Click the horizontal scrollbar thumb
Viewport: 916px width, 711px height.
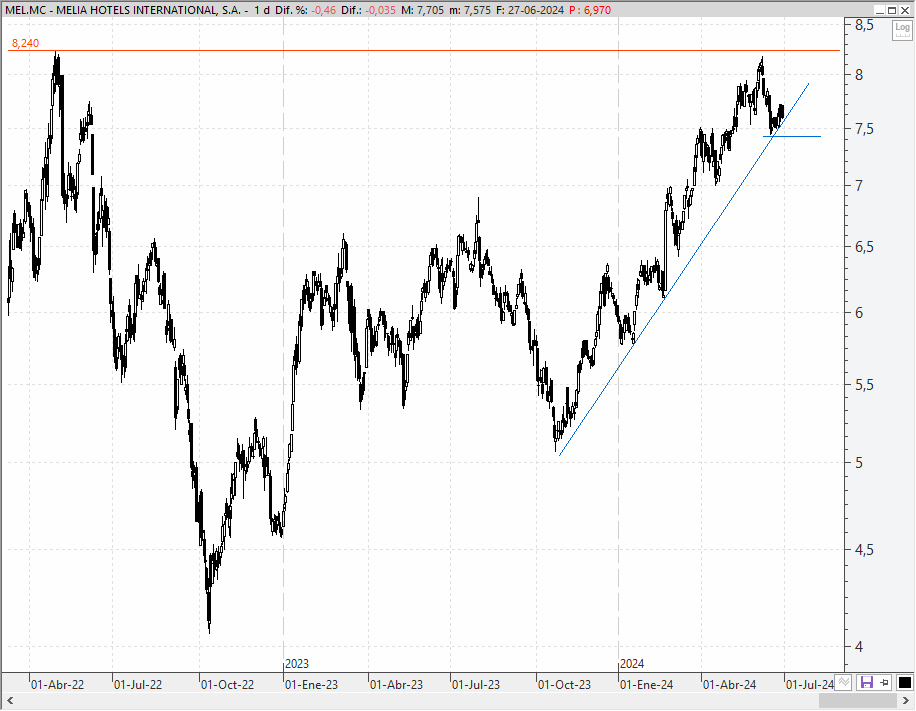click(x=858, y=700)
